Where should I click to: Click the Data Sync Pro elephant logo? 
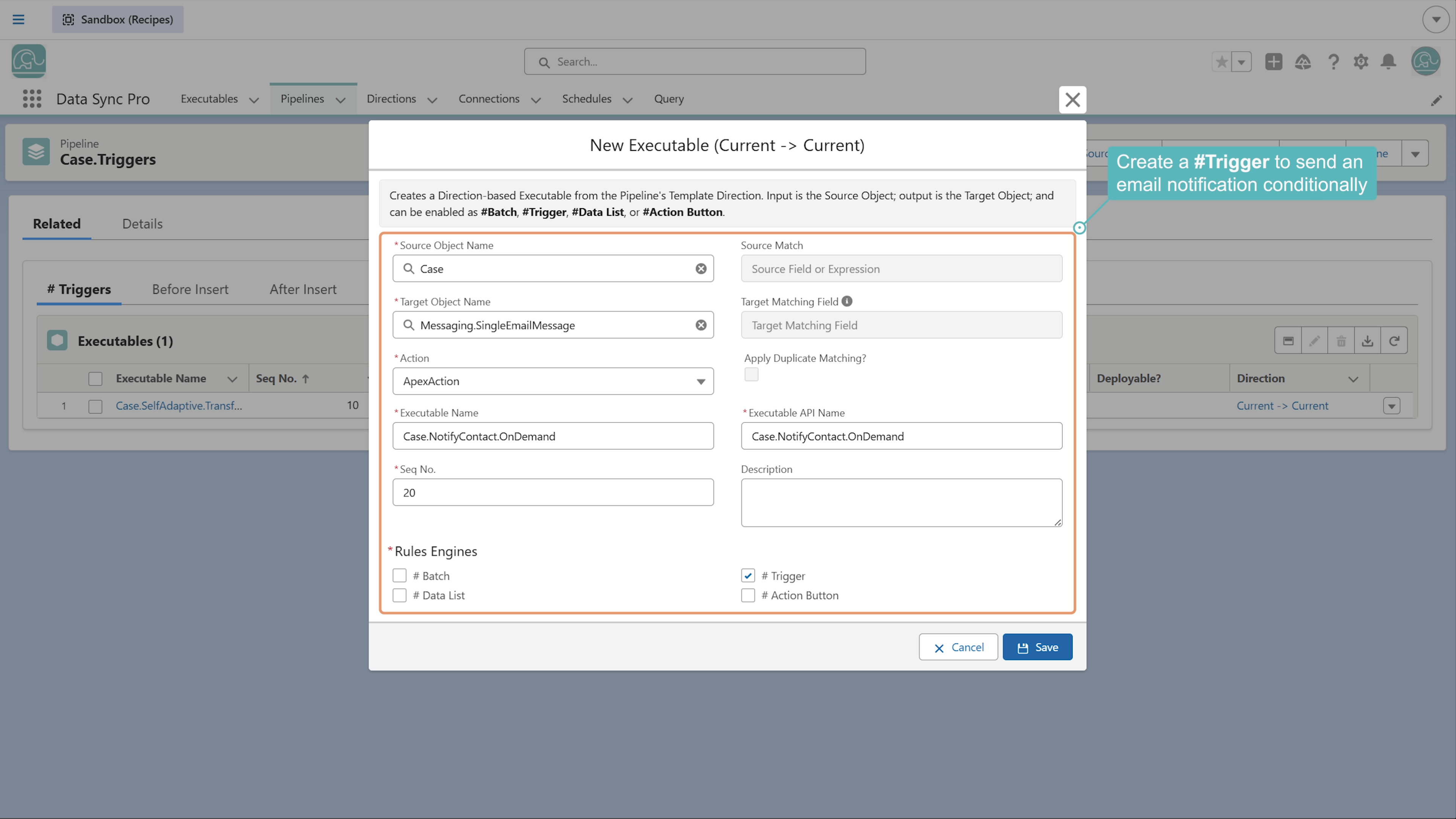28,61
